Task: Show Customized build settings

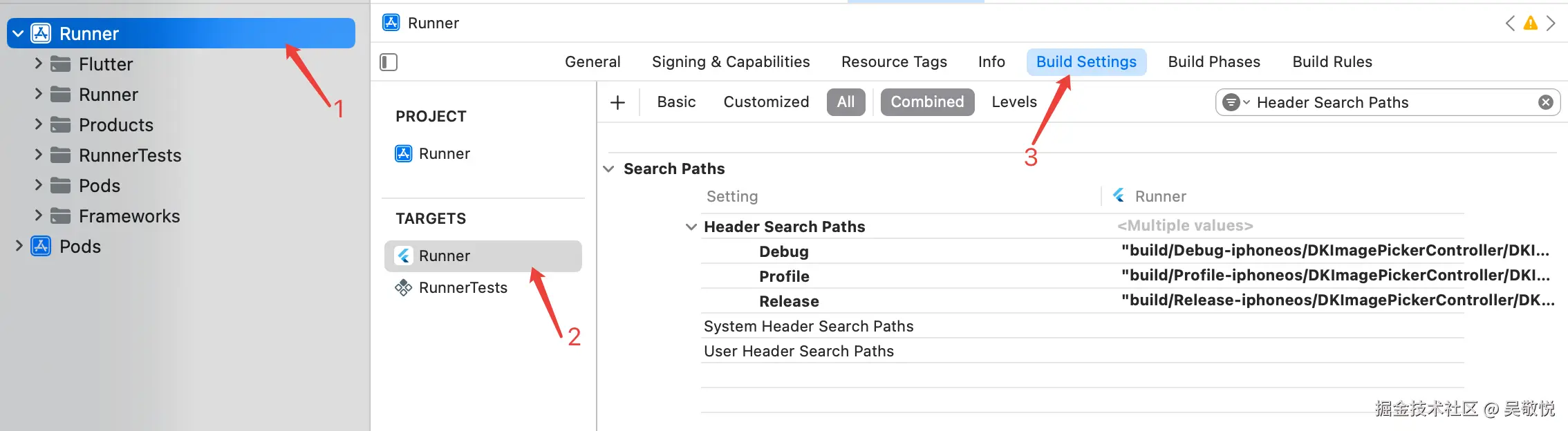Action: [765, 102]
